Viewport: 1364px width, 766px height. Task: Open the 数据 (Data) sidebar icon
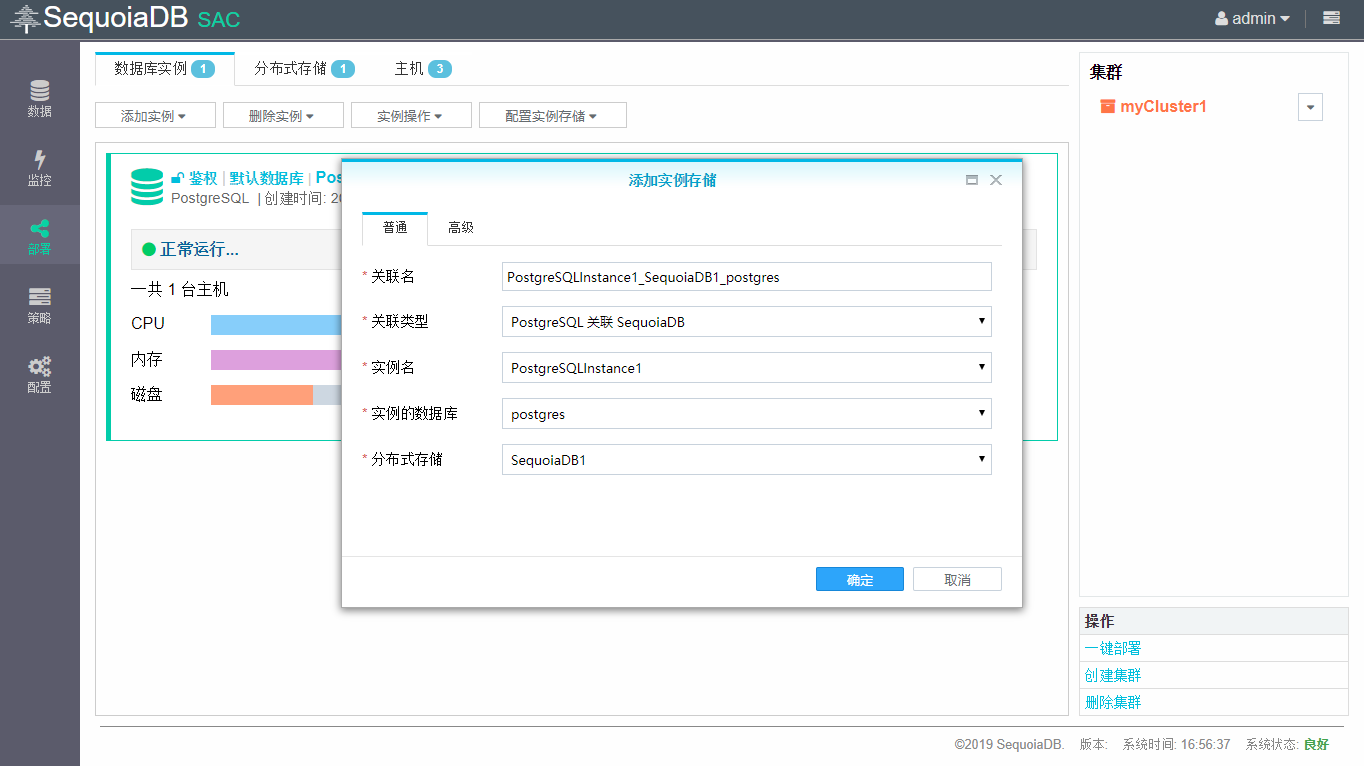(40, 98)
